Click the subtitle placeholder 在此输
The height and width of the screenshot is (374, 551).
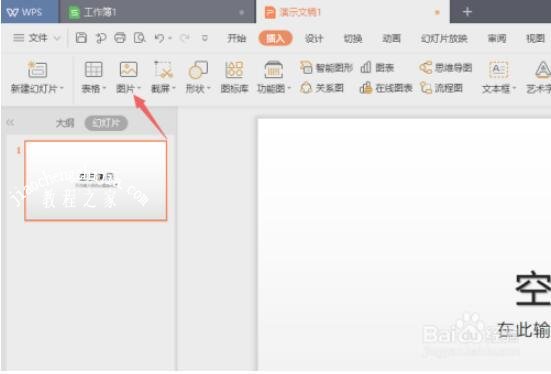(x=524, y=330)
